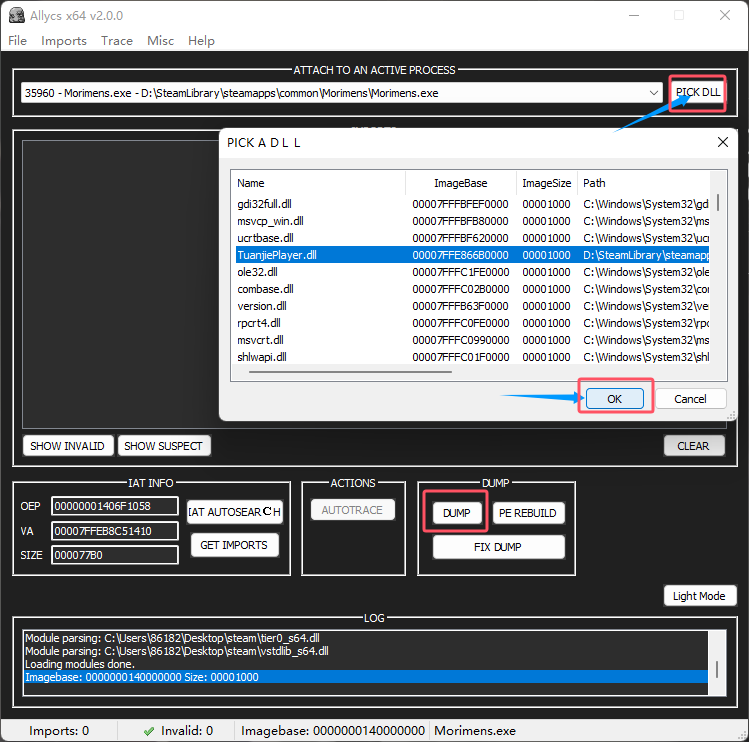749x742 pixels.
Task: Select ucrtbase.dll row
Action: (x=472, y=238)
